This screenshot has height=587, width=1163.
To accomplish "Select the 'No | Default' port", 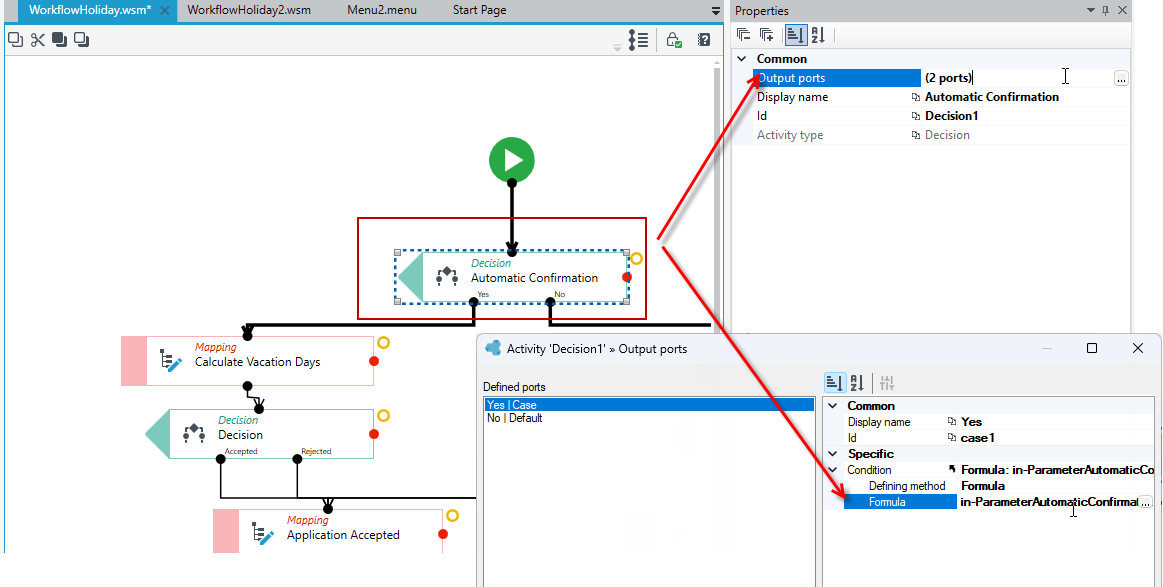I will (649, 418).
